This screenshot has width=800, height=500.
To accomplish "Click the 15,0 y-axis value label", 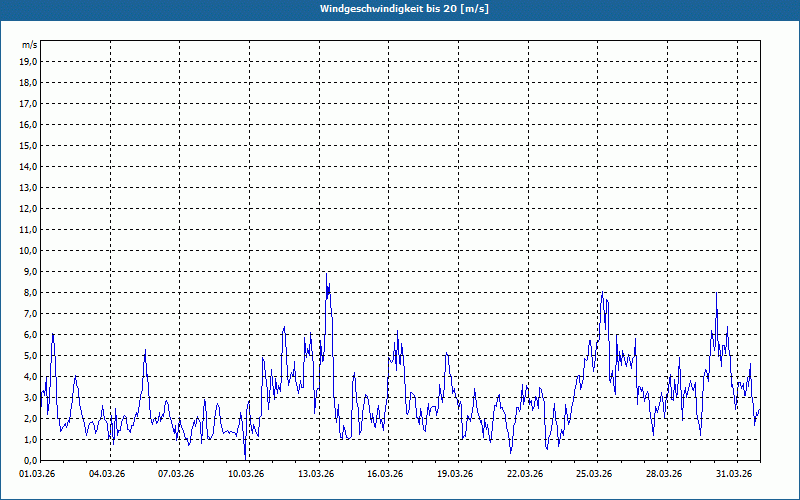I will (x=28, y=145).
